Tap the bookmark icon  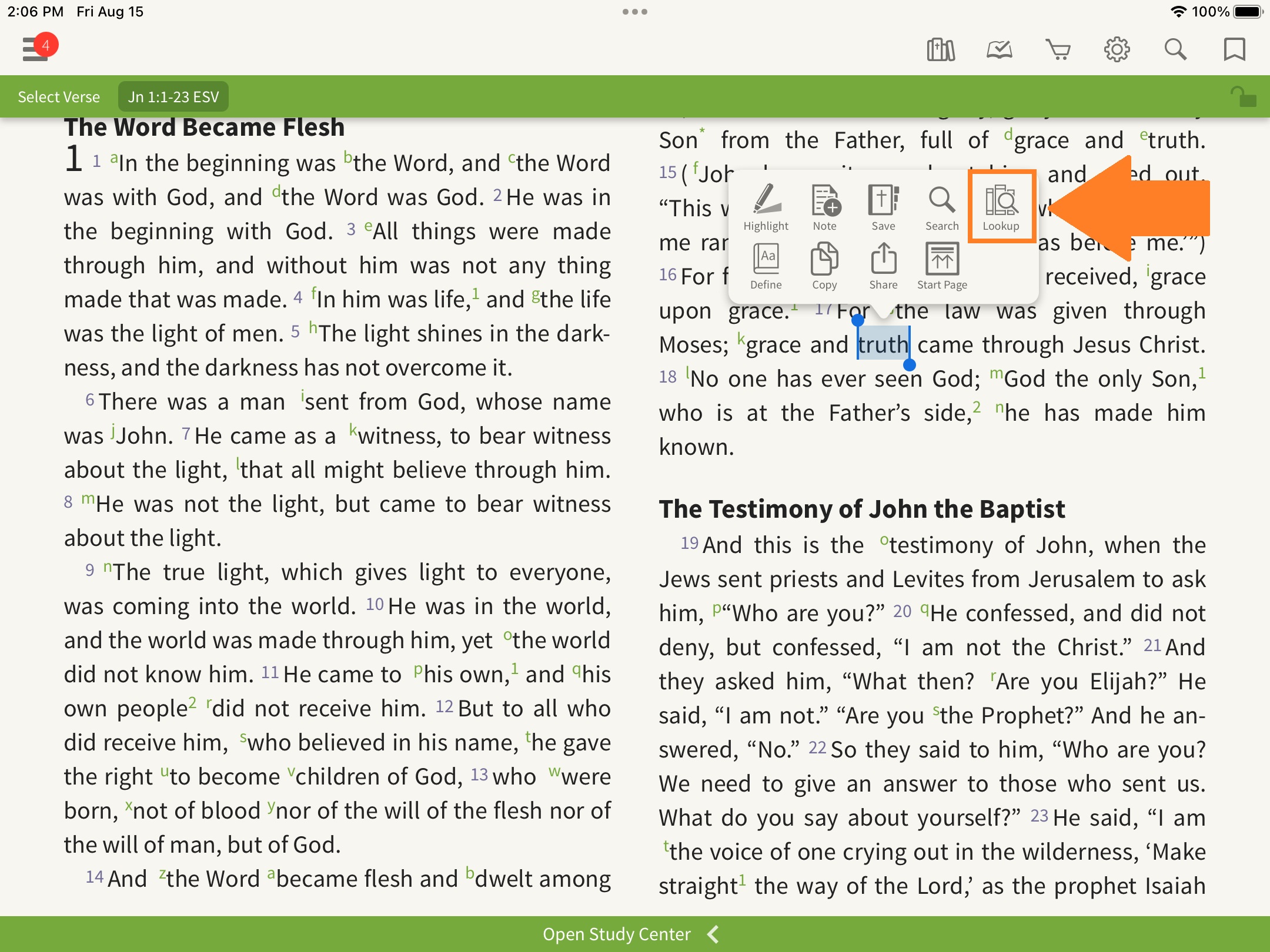1234,49
